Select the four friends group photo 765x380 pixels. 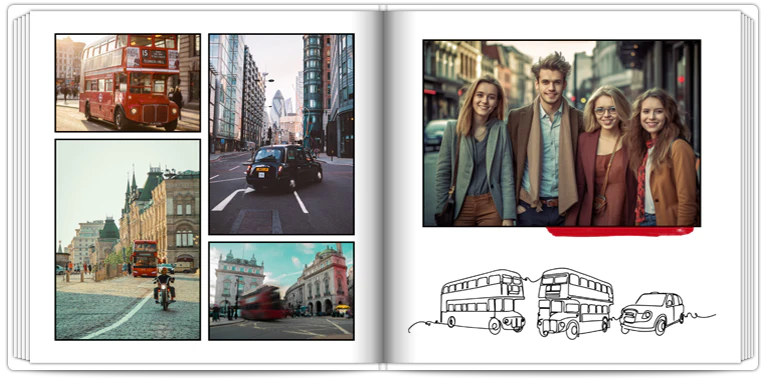tap(562, 133)
